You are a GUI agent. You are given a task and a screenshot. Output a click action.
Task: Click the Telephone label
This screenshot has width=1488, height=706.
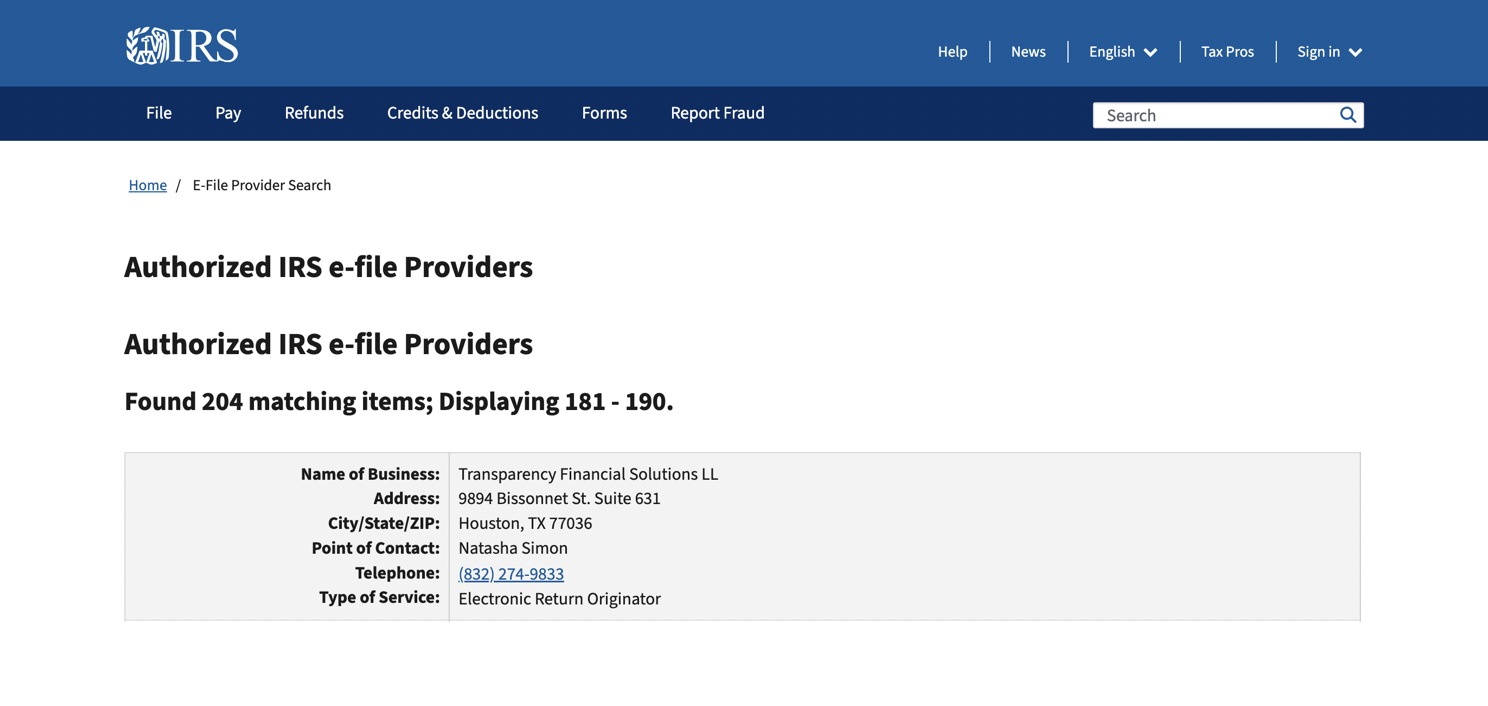pos(397,573)
